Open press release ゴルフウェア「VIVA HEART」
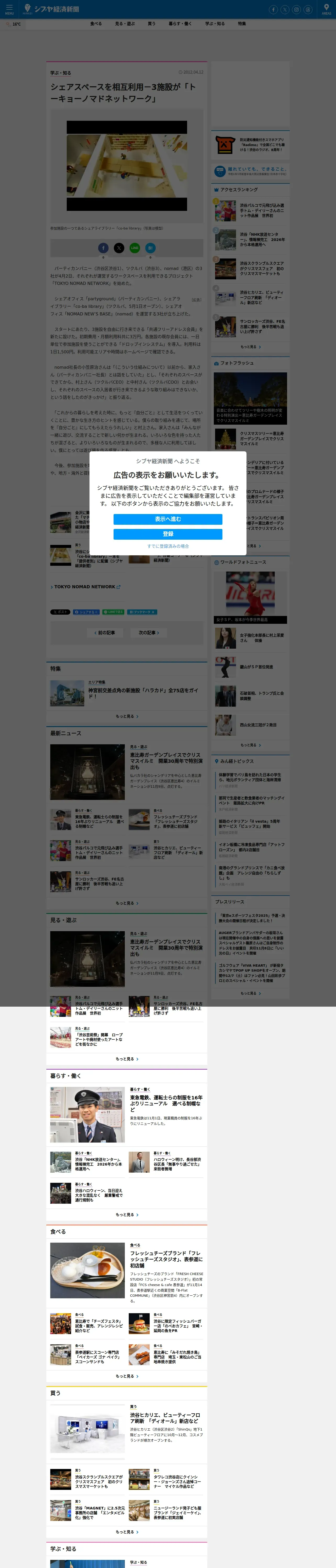This screenshot has width=336, height=1568. (252, 973)
